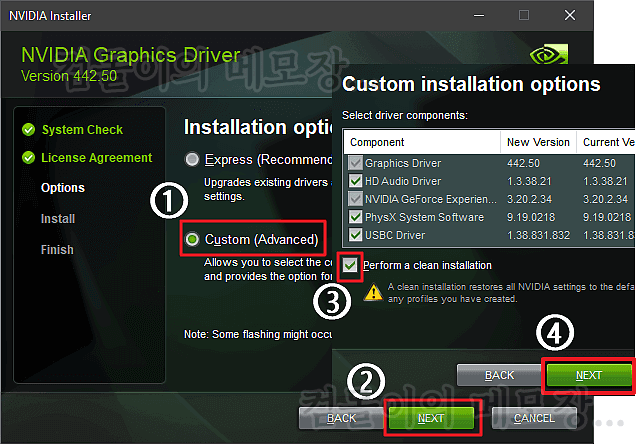Click the yellow warning triangle icon
The image size is (636, 446).
coord(373,292)
